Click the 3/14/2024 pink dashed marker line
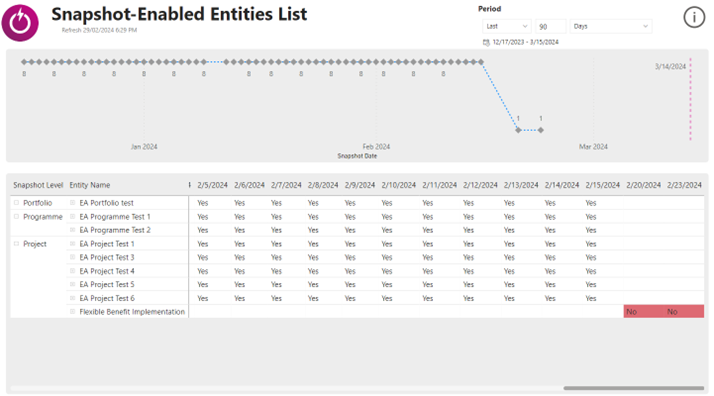Image resolution: width=714 pixels, height=396 pixels. pos(690,99)
